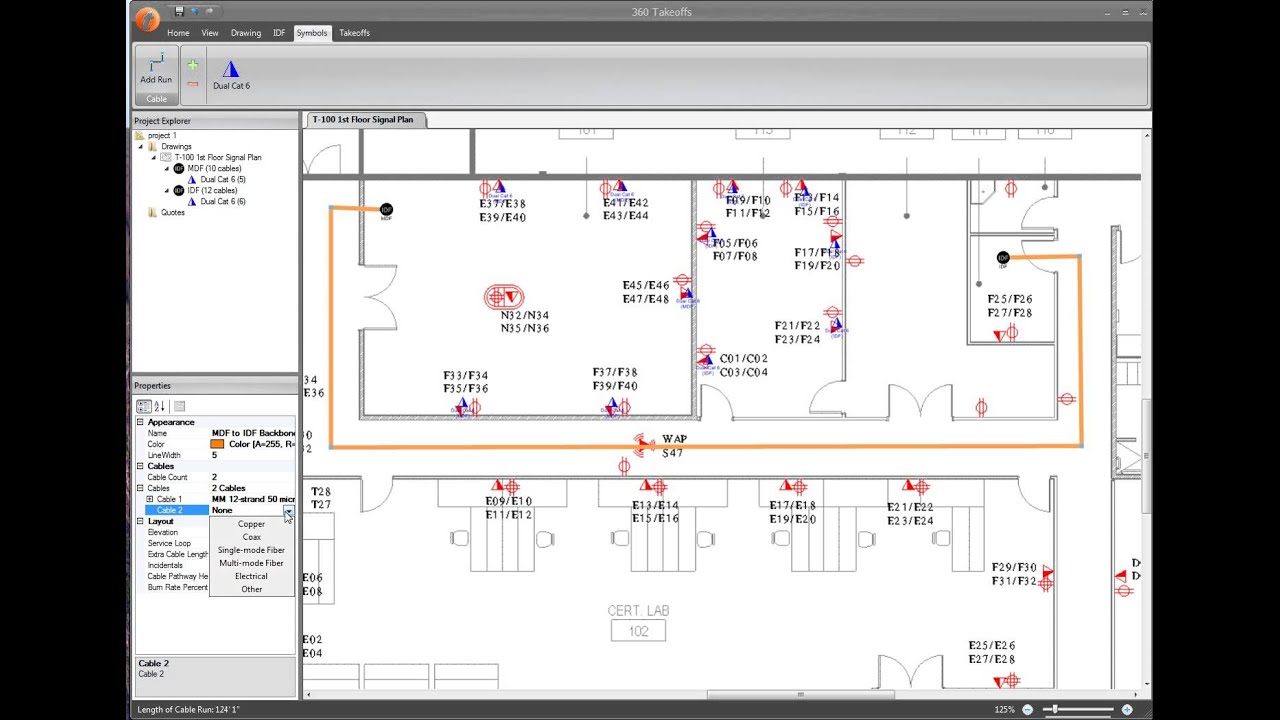The image size is (1280, 720).
Task: Choose Single-mode Fiber from the list
Action: click(x=251, y=550)
